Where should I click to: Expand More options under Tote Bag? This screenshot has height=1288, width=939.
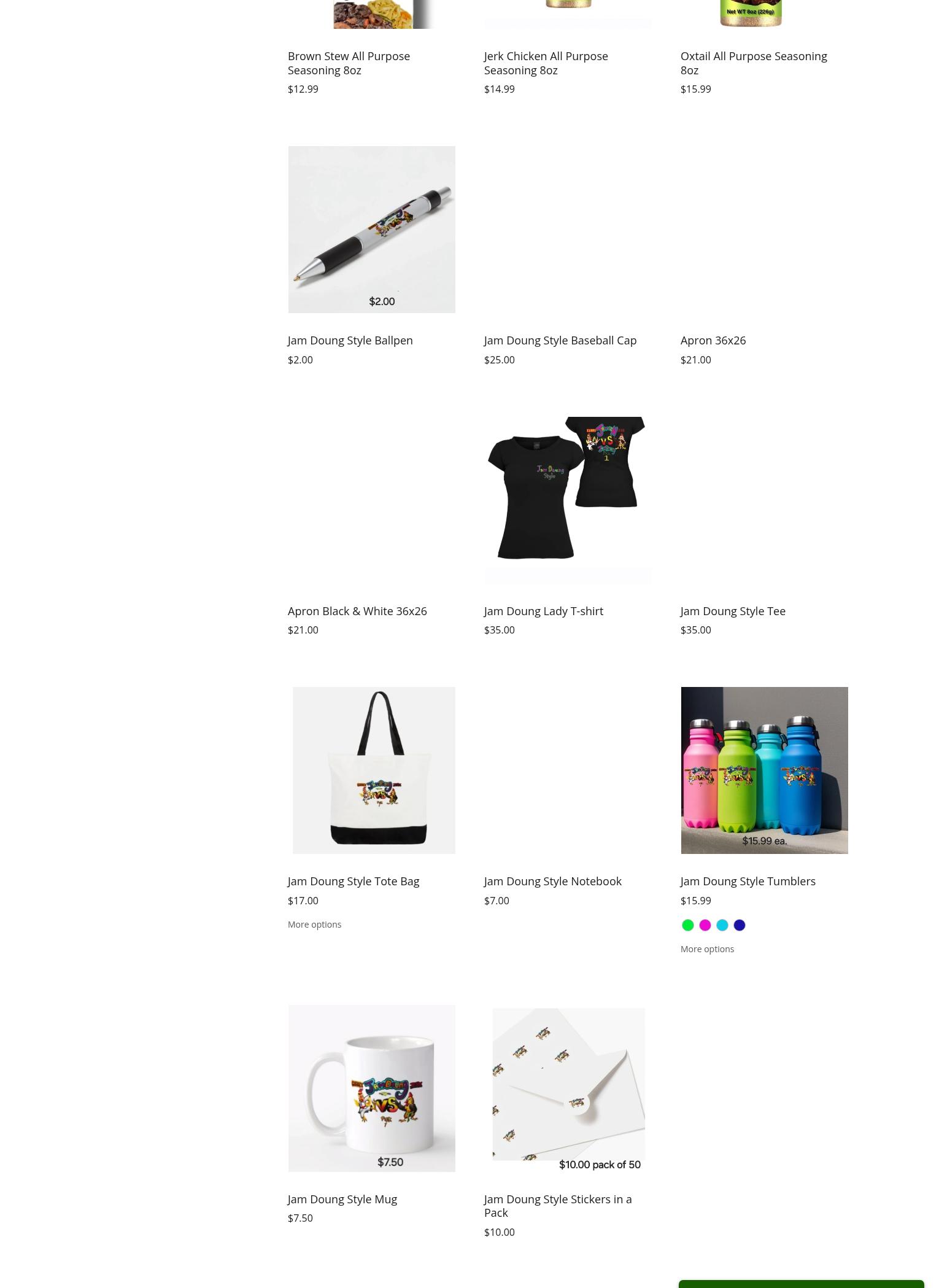pyautogui.click(x=314, y=925)
